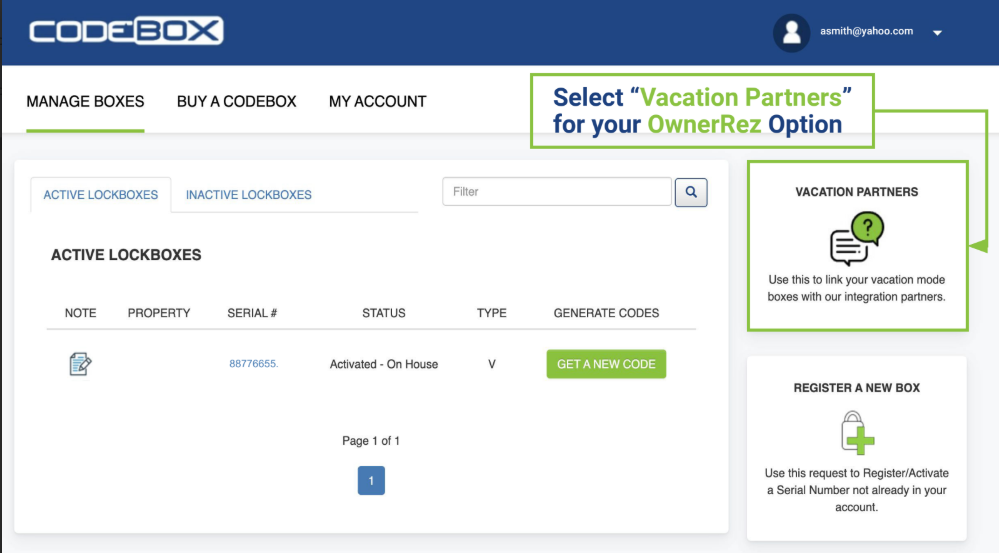This screenshot has width=999, height=553.
Task: Select the Register a New Box heading
Action: 857,387
